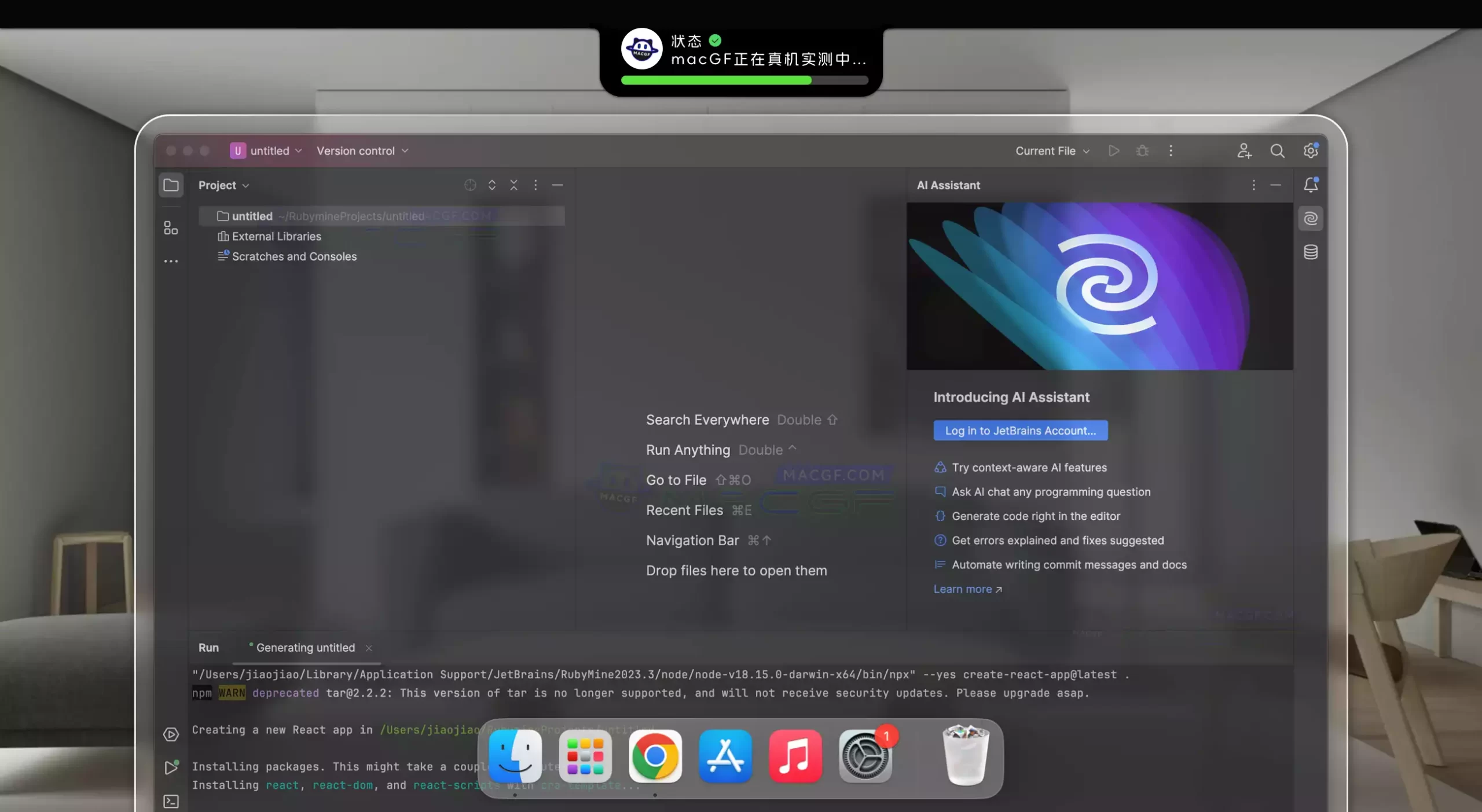The image size is (1482, 812).
Task: Click Log in to JetBrains Account button
Action: (x=1020, y=430)
